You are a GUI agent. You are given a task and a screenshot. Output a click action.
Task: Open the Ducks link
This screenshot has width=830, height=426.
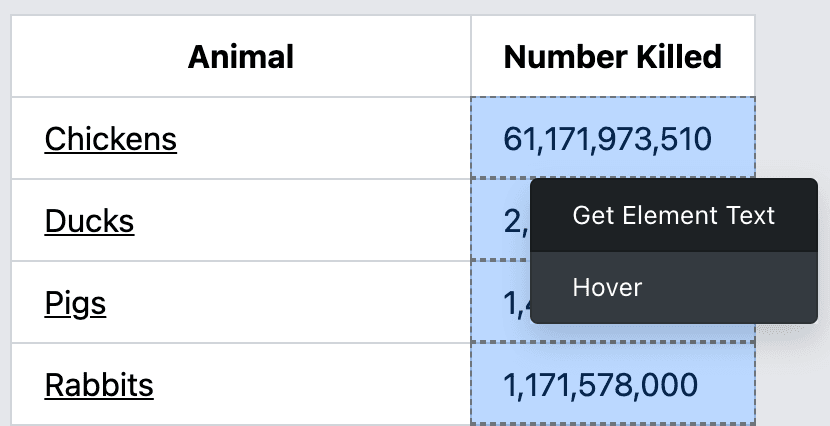point(89,221)
